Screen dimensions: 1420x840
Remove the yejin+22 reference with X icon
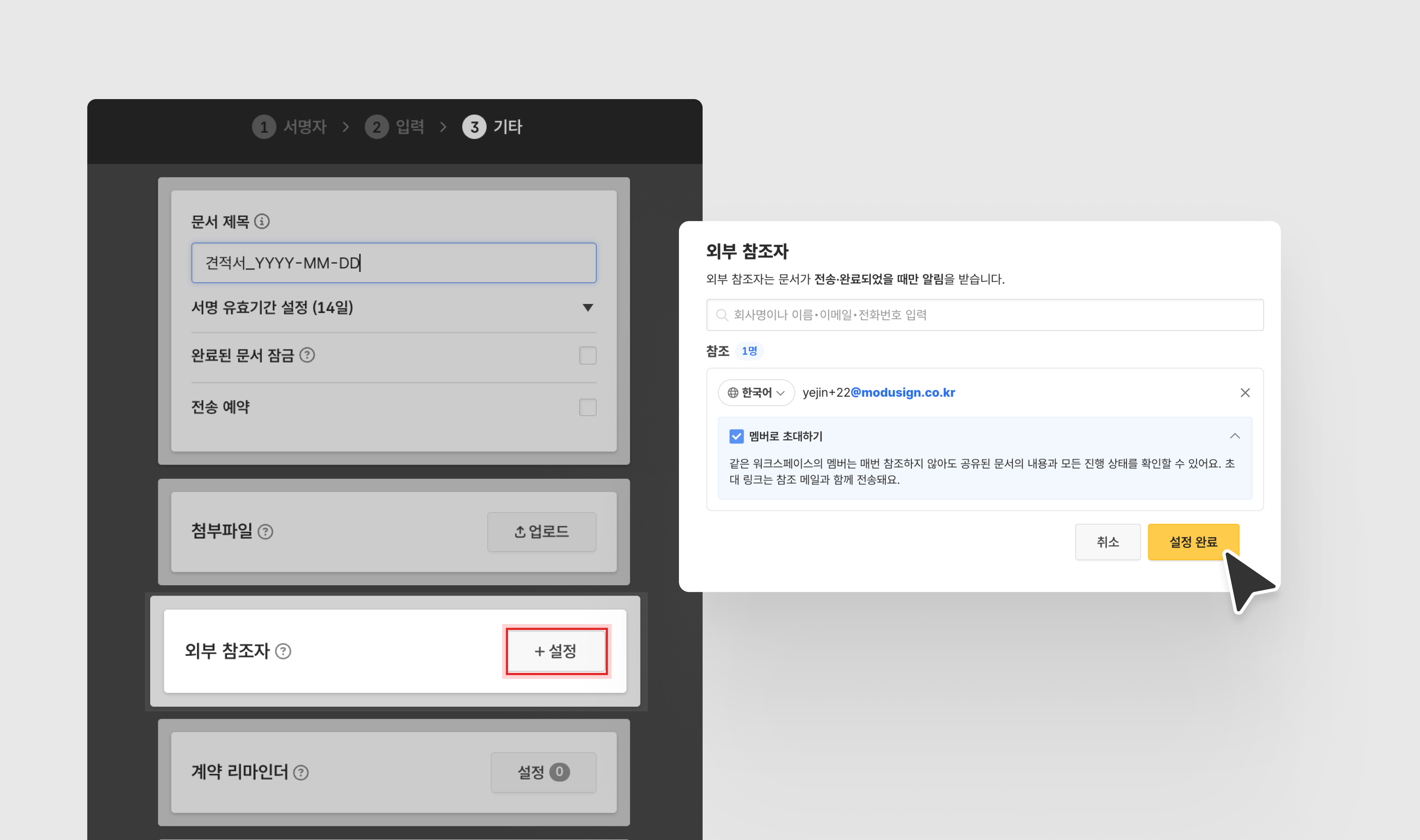tap(1245, 393)
